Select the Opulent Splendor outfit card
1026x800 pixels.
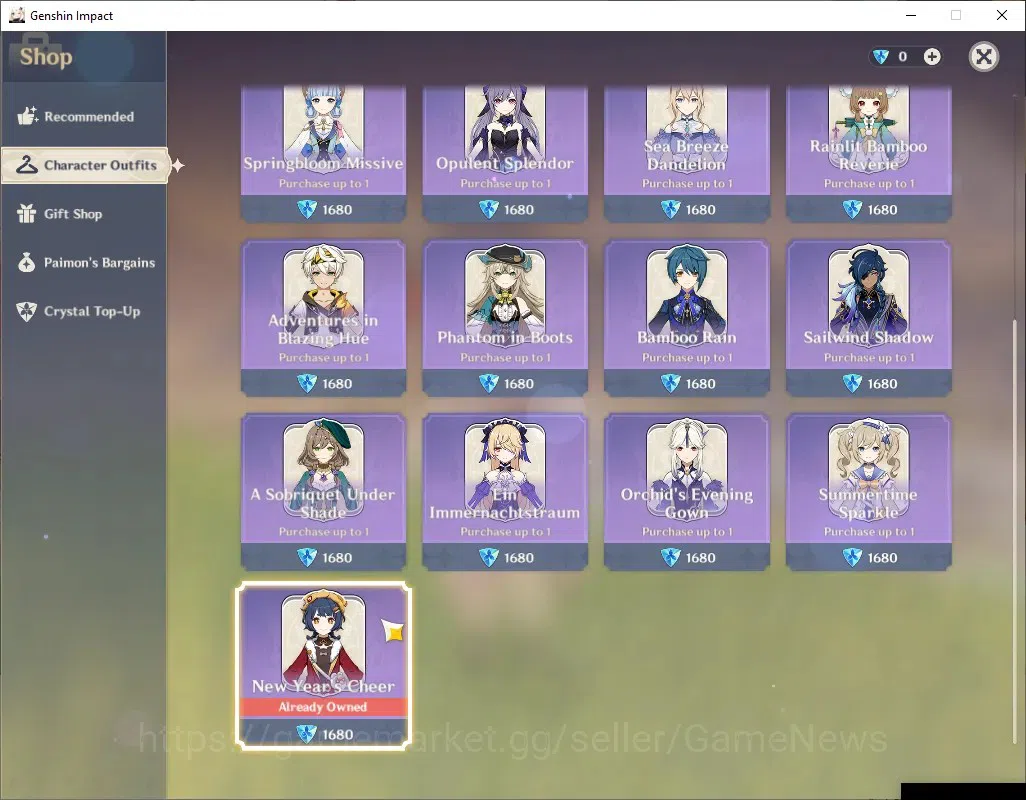point(505,154)
